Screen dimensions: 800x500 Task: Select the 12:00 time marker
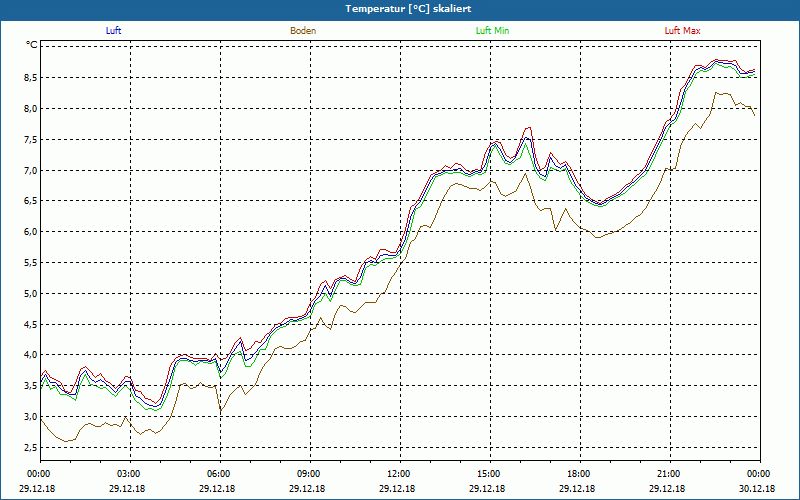399,474
